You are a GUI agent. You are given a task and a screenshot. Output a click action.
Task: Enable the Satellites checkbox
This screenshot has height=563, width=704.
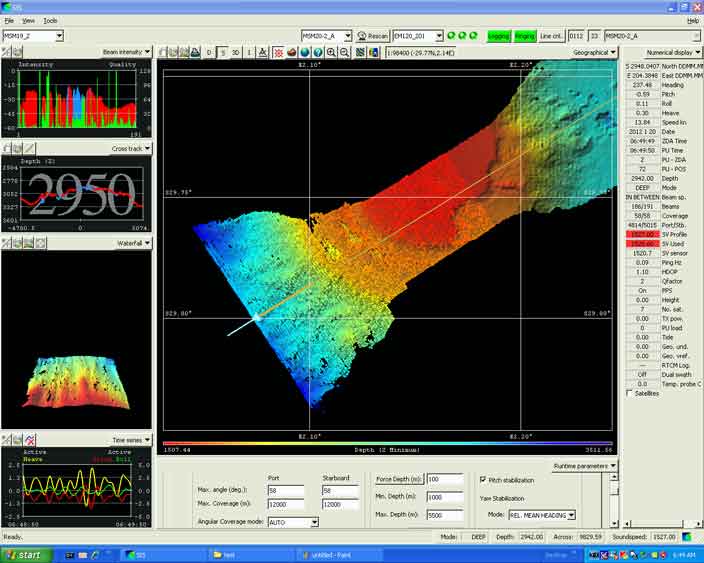click(628, 393)
